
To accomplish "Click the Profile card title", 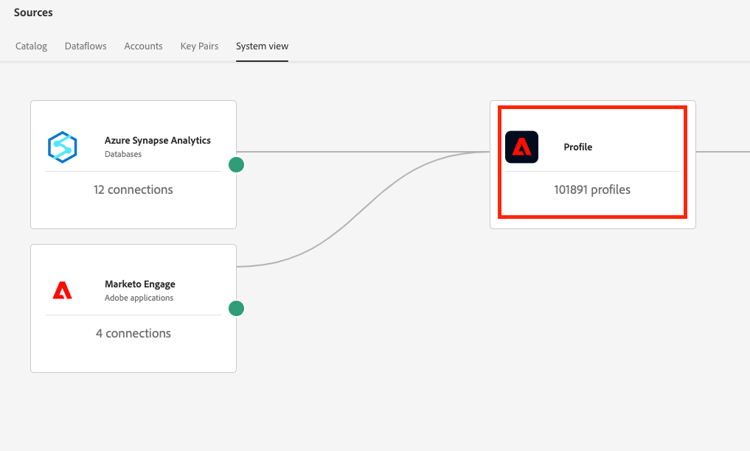I will point(577,147).
